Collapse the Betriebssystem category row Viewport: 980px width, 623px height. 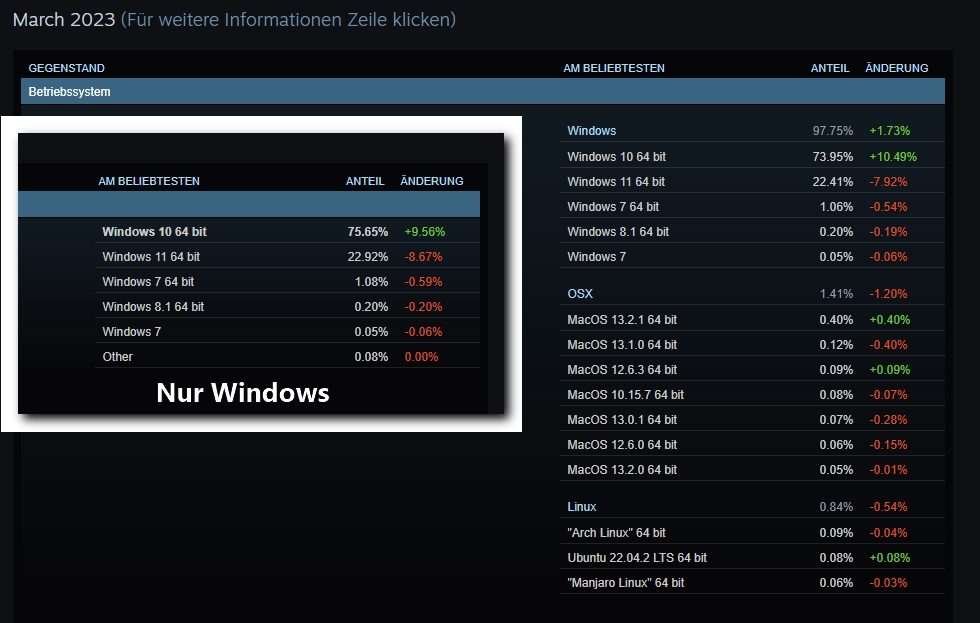(482, 91)
